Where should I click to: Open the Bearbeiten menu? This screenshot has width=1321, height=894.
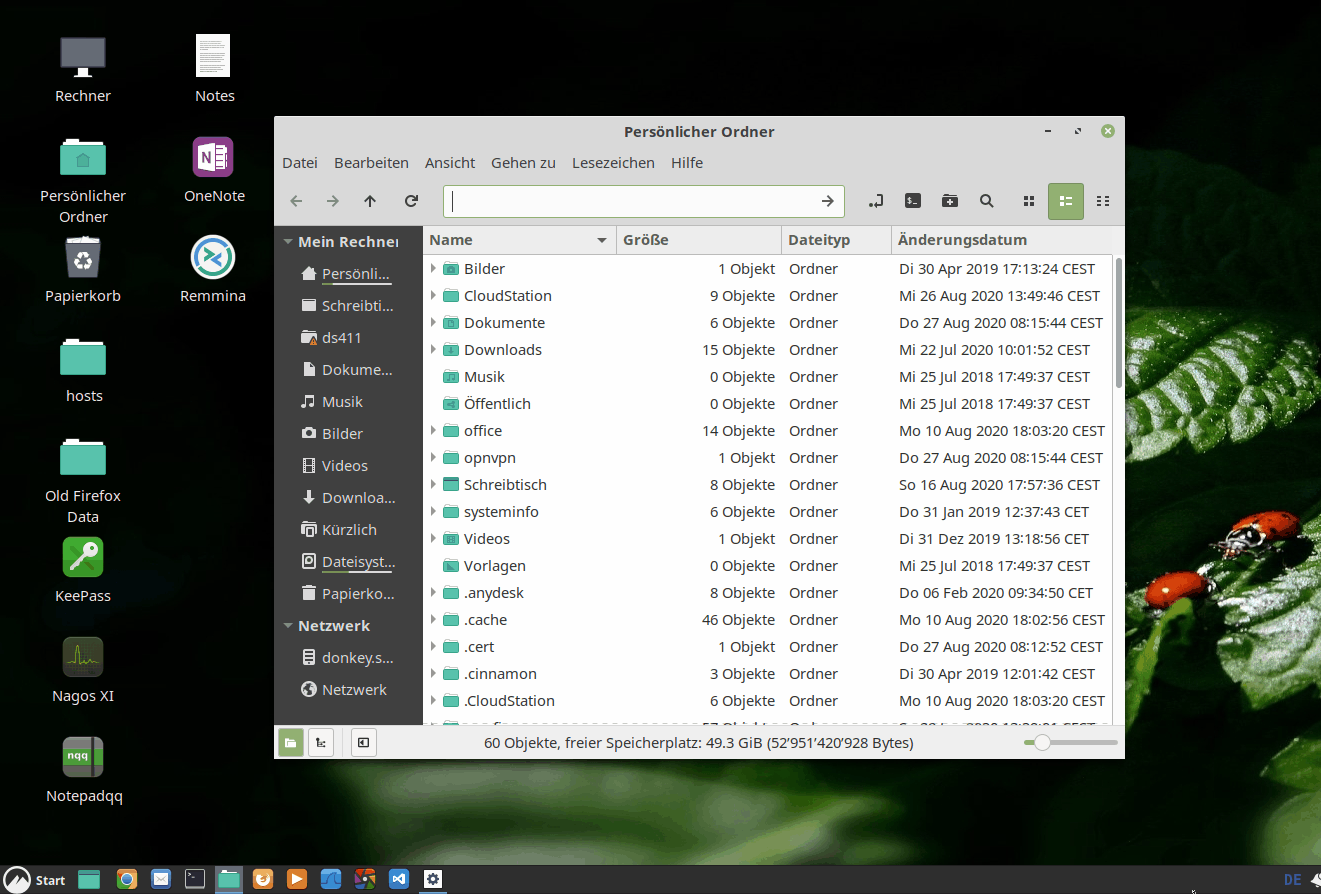click(x=371, y=162)
